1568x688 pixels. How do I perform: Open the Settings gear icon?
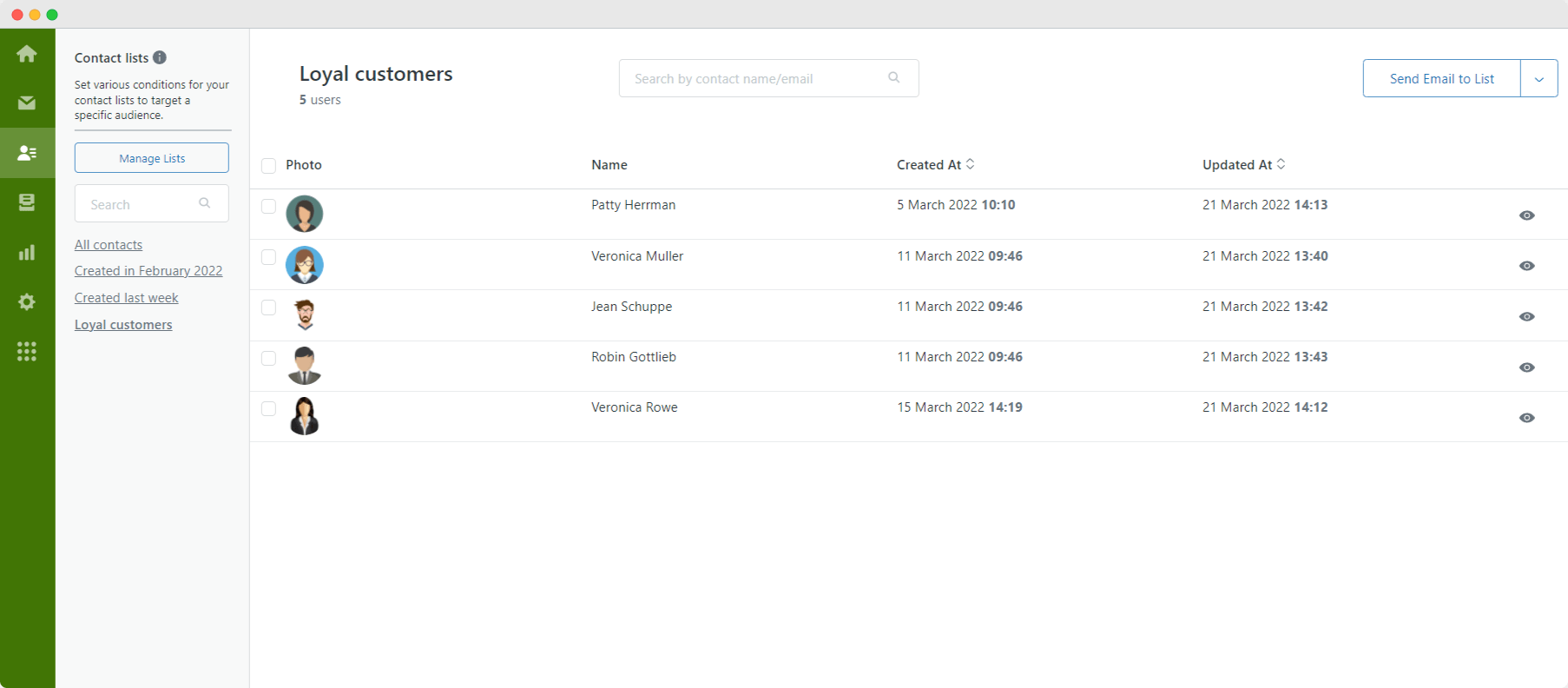click(x=27, y=301)
